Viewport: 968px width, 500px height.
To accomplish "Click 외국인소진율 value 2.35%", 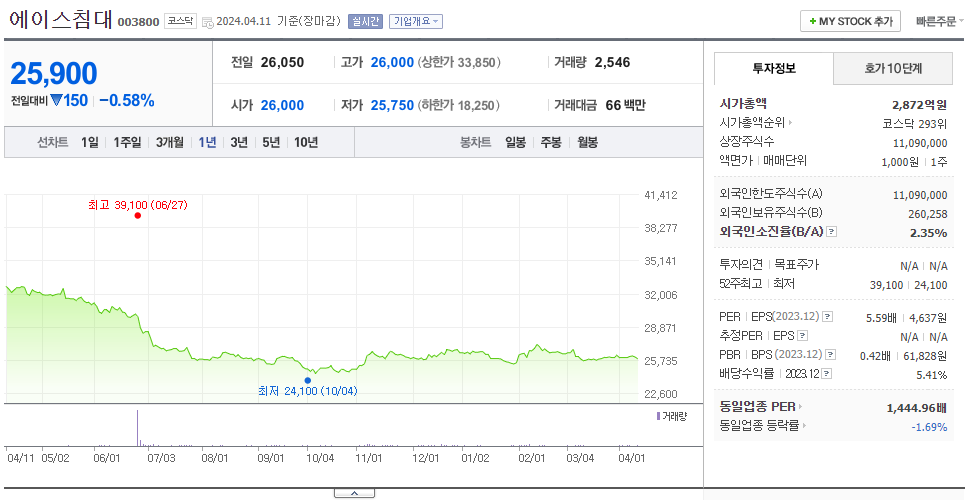I will pyautogui.click(x=928, y=233).
